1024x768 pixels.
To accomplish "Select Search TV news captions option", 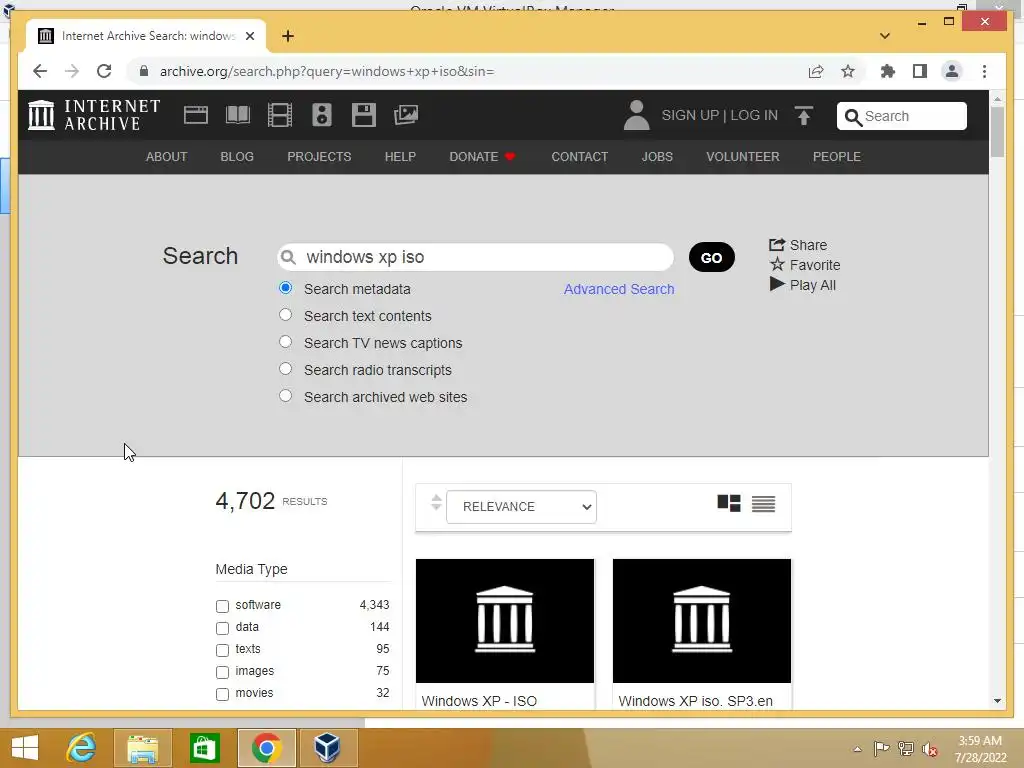I will (285, 342).
